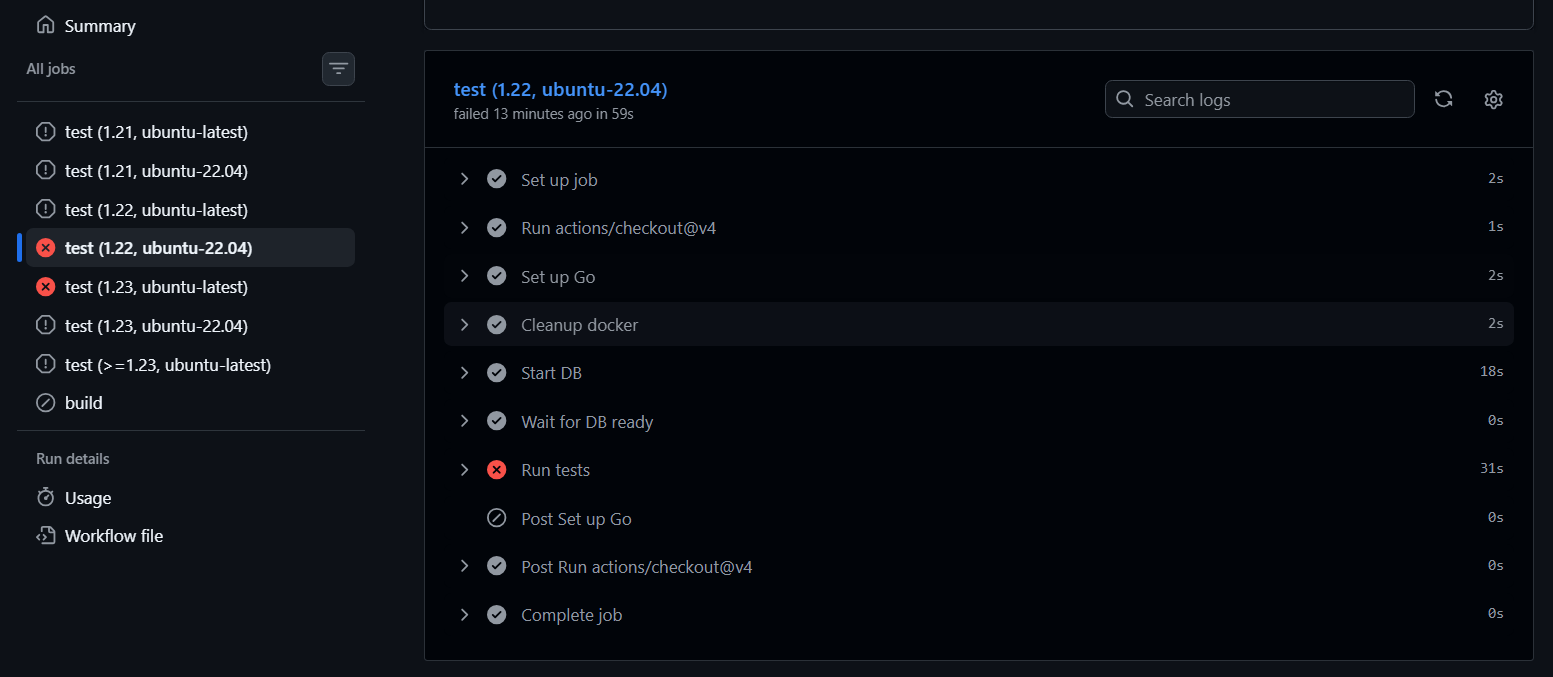Click the Summary home icon
Viewport: 1553px width, 677px height.
tap(45, 26)
